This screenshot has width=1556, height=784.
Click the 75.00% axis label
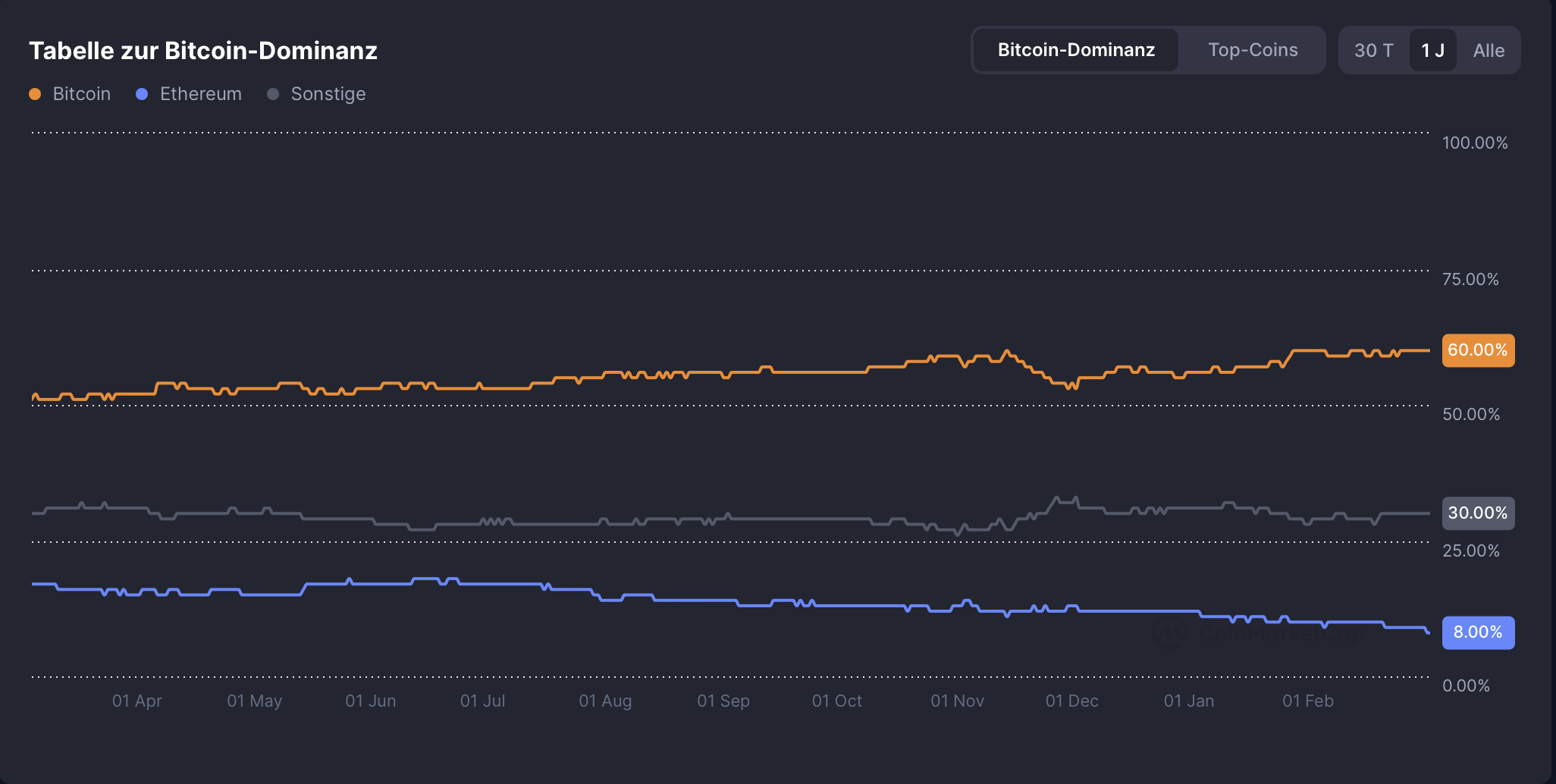[1470, 280]
